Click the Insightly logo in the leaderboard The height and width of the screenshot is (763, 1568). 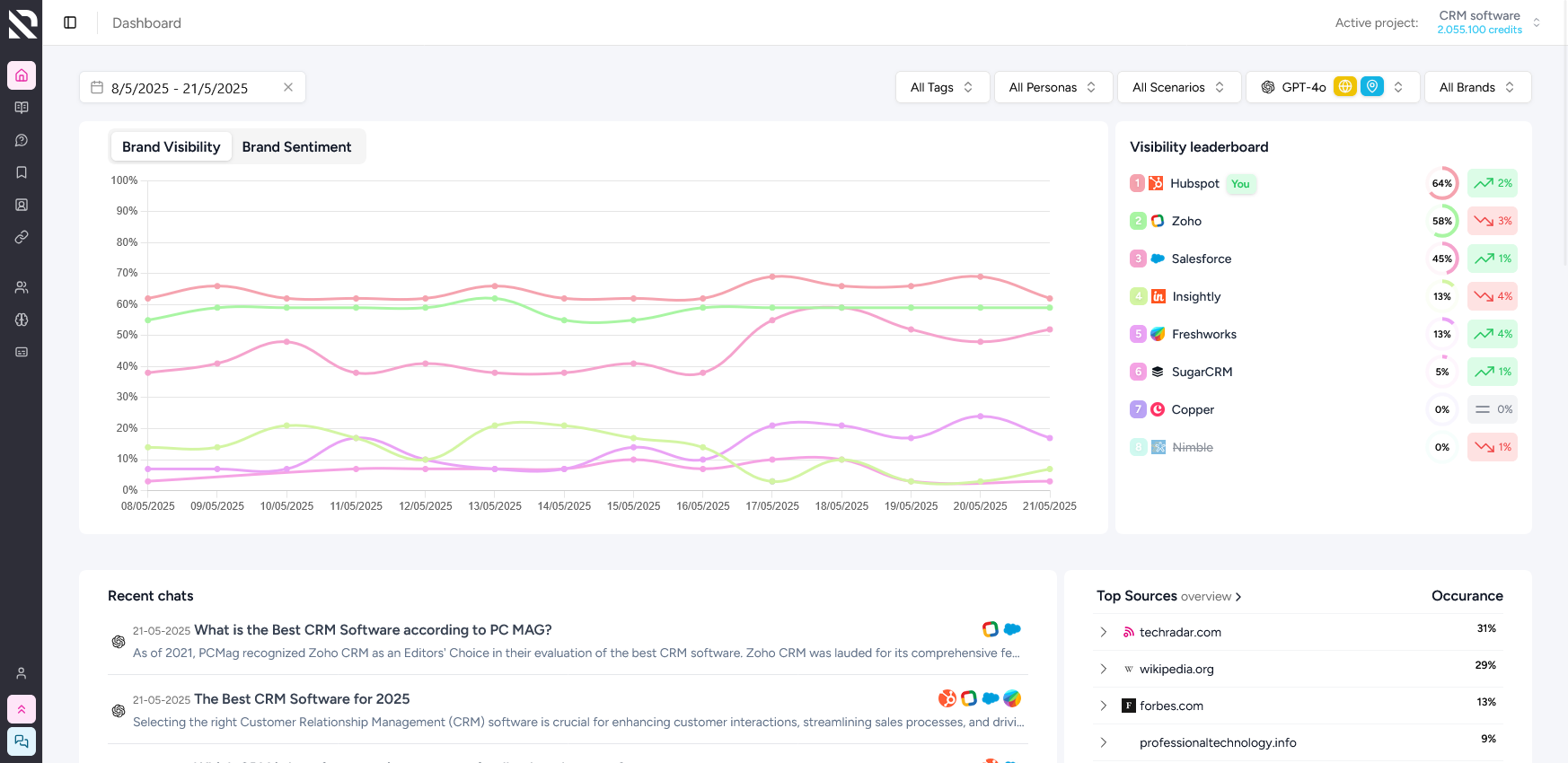click(x=1158, y=296)
